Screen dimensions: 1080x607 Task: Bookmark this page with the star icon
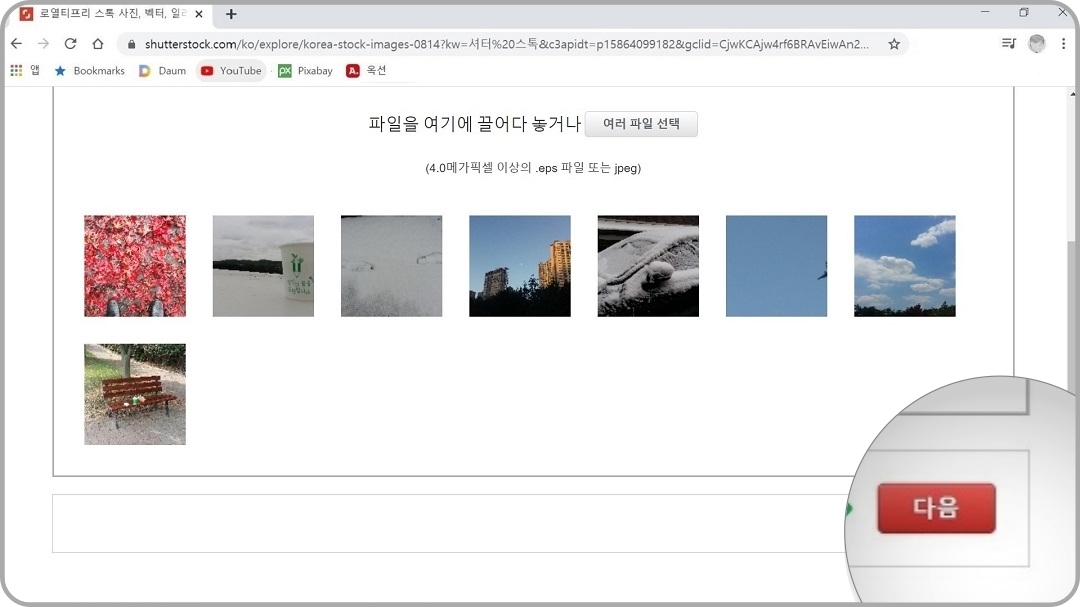(894, 44)
